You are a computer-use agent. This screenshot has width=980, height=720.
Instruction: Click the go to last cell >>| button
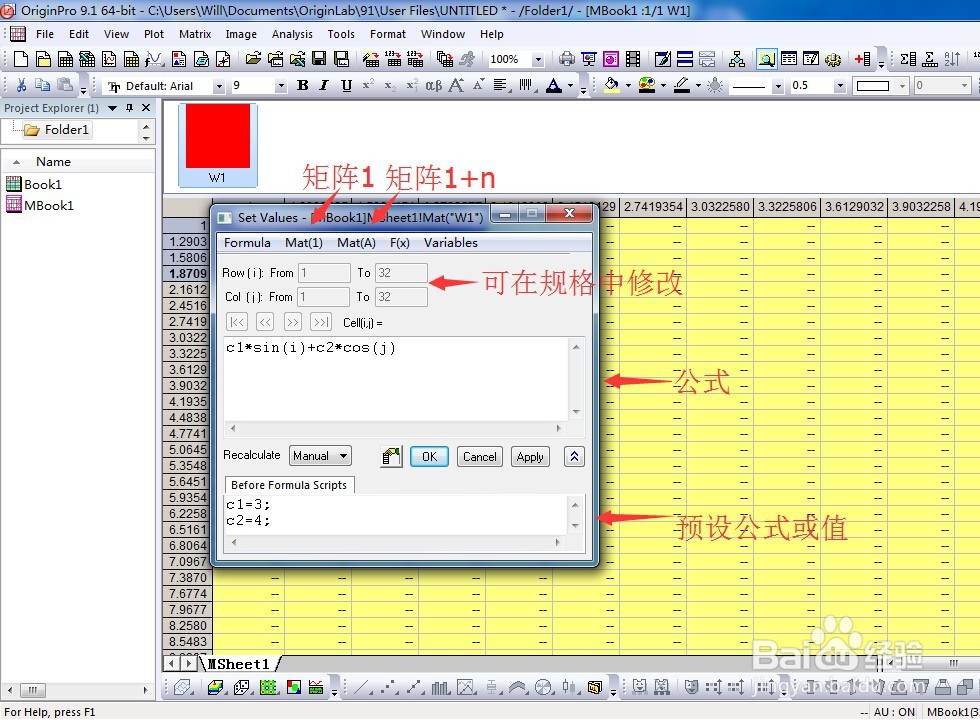point(321,322)
